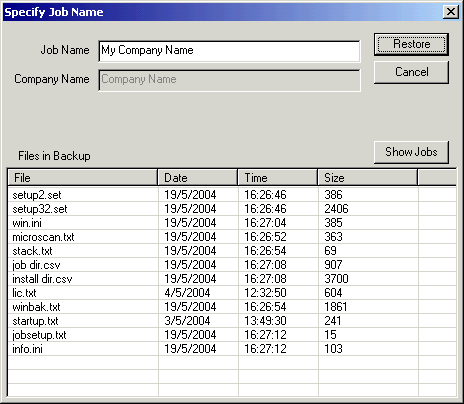Sort by Time column header
The height and width of the screenshot is (404, 464).
pyautogui.click(x=277, y=177)
